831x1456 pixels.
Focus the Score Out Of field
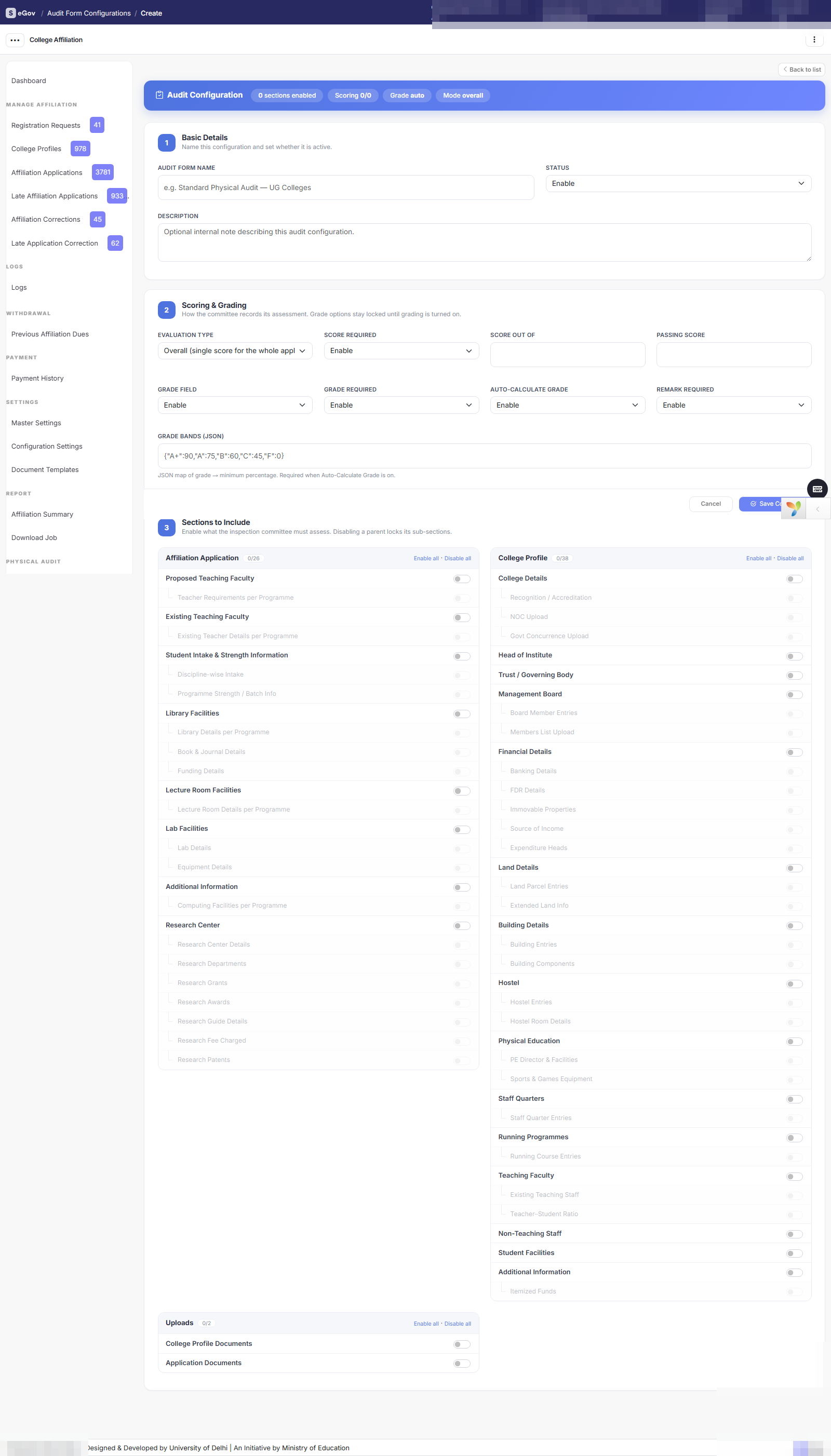(x=567, y=354)
